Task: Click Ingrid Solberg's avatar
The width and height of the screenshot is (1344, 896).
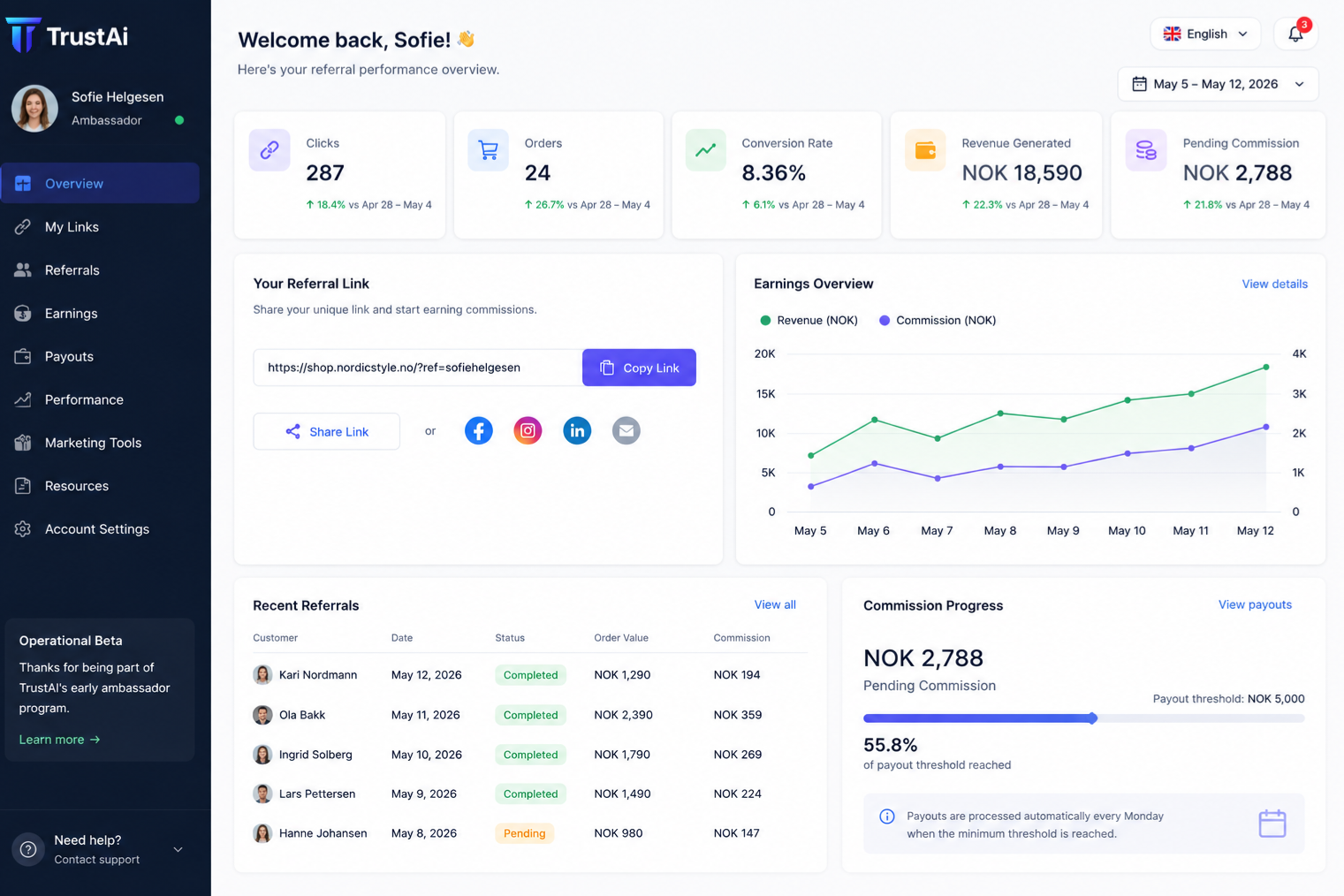Action: (262, 755)
